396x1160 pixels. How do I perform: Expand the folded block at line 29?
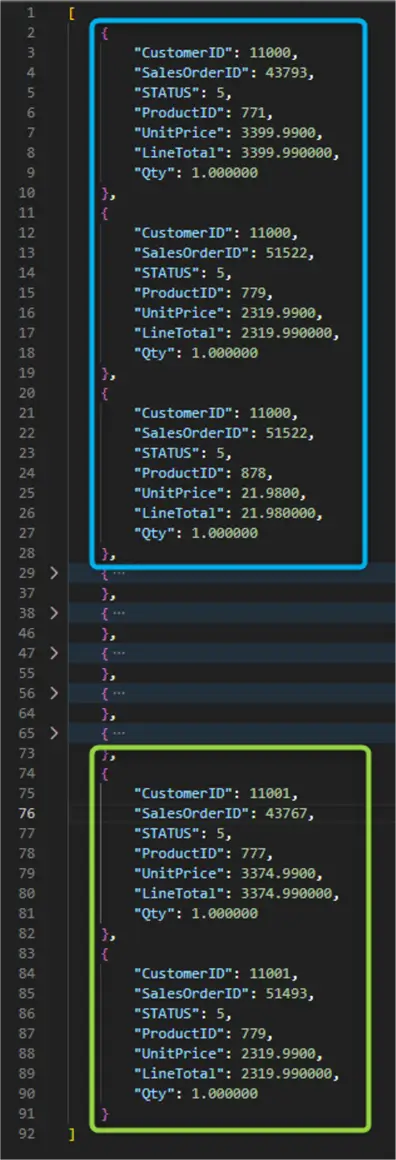(x=53, y=573)
